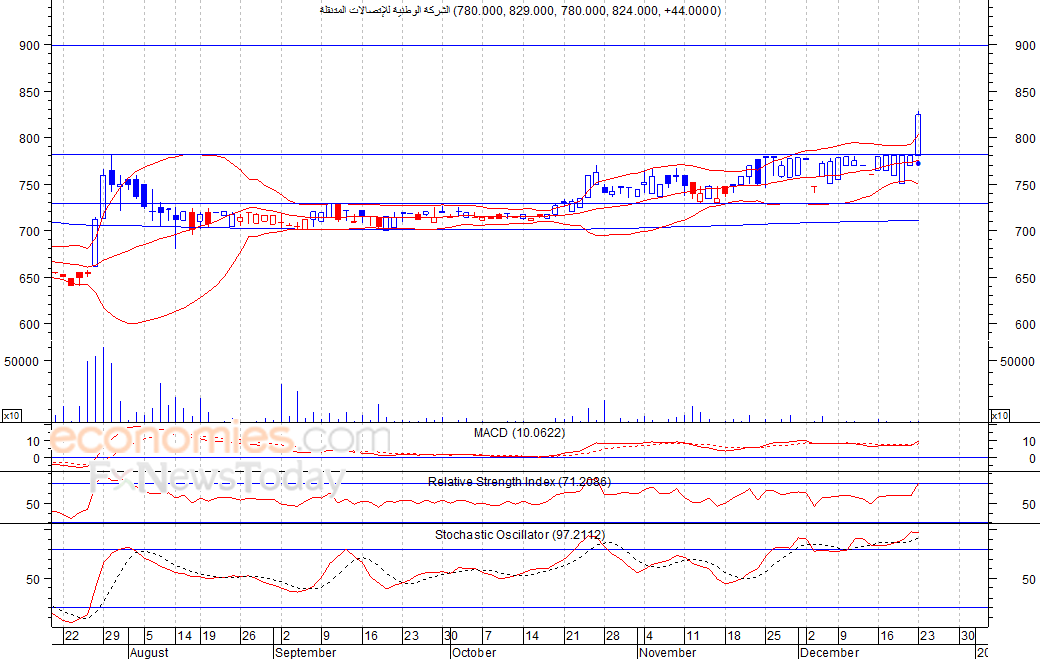The image size is (1040, 659).
Task: Click the September month label
Action: pyautogui.click(x=306, y=652)
